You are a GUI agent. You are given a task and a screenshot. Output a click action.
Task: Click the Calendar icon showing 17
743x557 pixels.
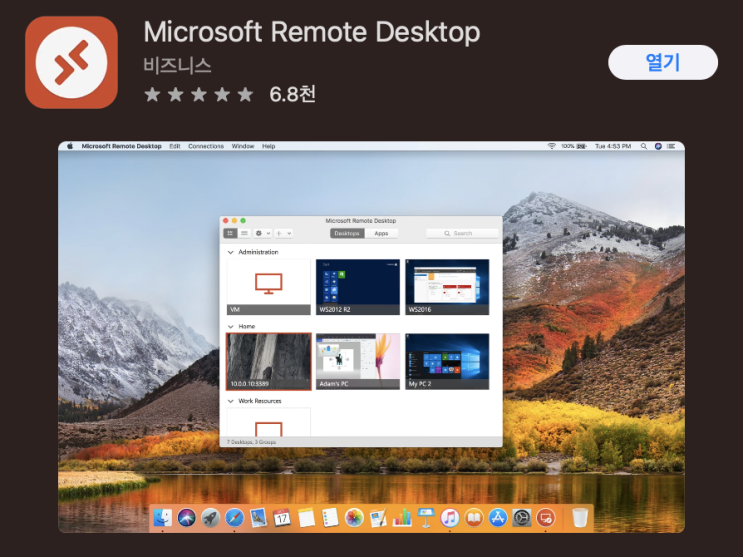tap(282, 518)
